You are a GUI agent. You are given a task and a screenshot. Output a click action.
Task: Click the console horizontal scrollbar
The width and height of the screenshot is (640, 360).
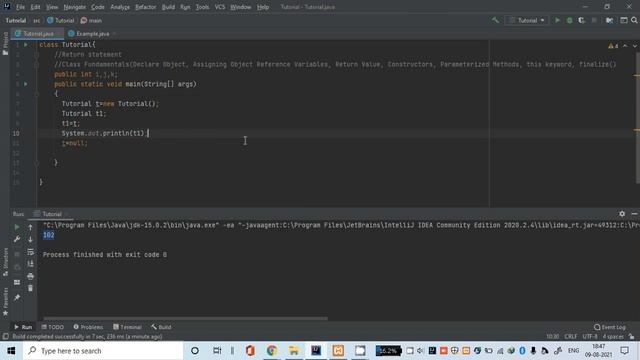click(185, 318)
